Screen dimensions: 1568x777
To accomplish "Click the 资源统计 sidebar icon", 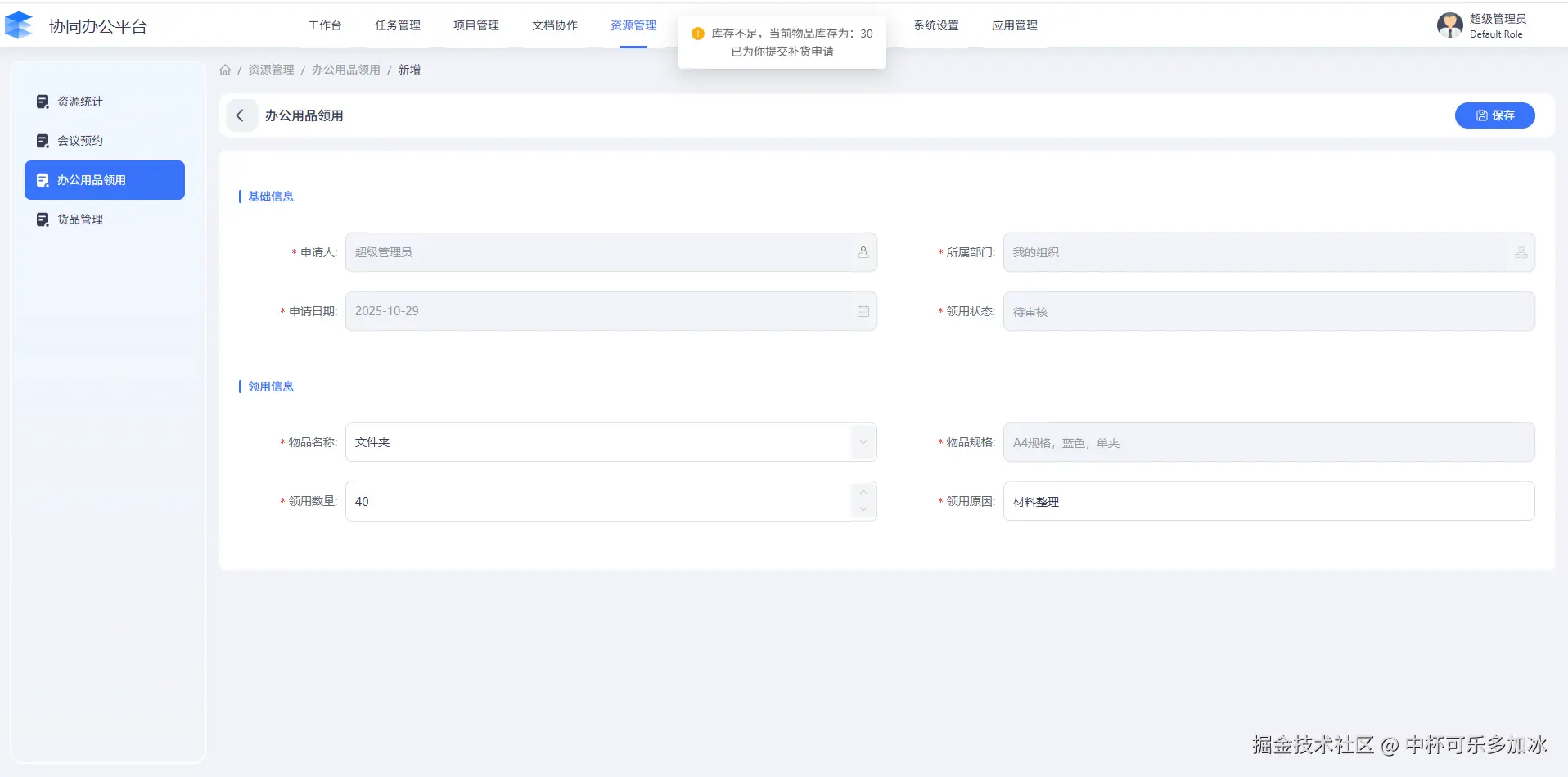I will pyautogui.click(x=43, y=102).
